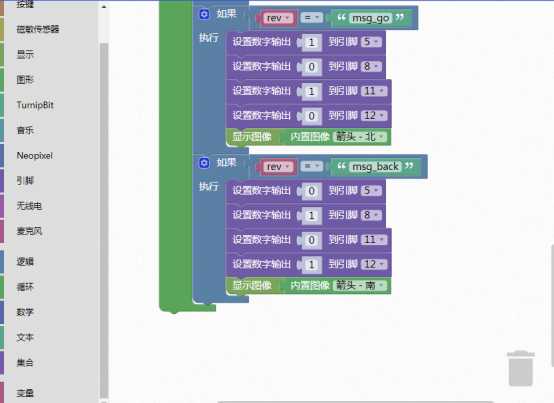Open the pin 11 dropdown in the msg_back block
The height and width of the screenshot is (403, 554).
pos(374,239)
